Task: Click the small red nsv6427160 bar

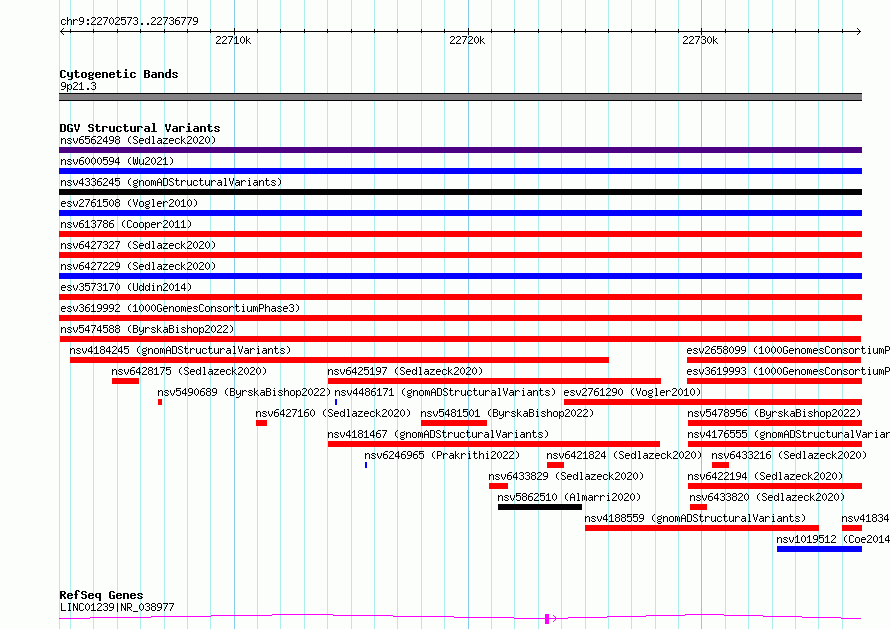Action: [261, 423]
